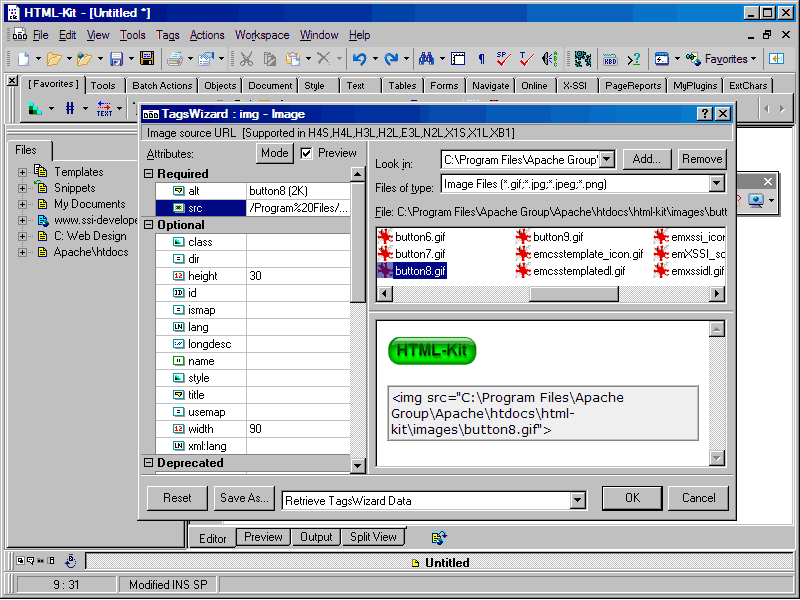
Task: Click the Save floppy disk icon
Action: point(116,59)
